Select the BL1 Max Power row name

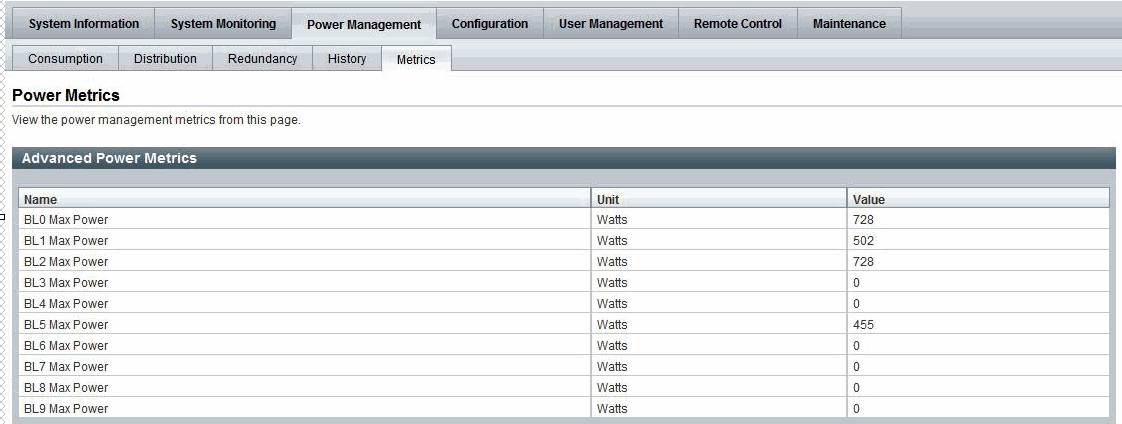tap(66, 240)
